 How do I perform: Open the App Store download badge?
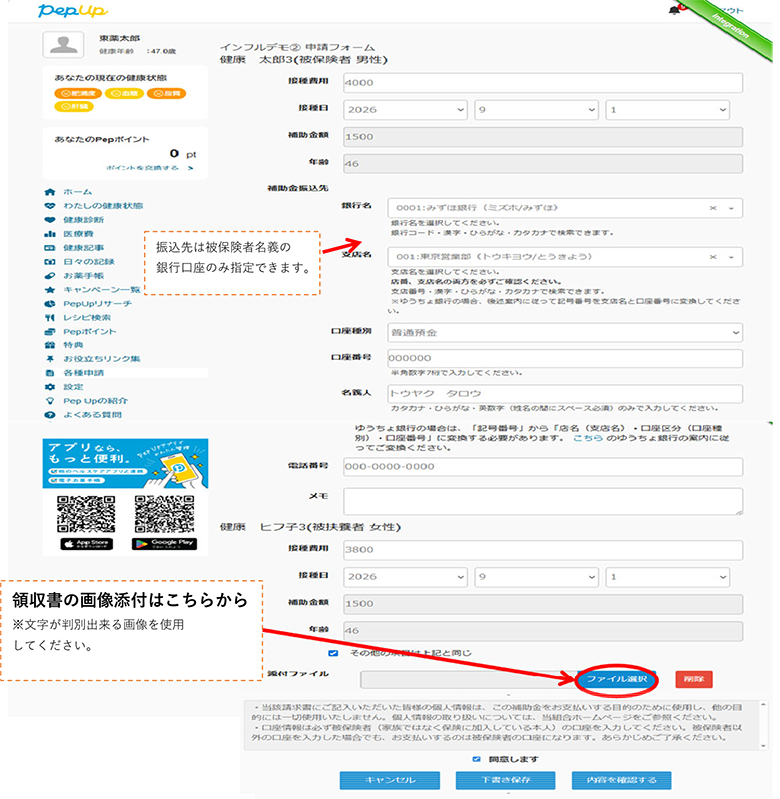[87, 544]
